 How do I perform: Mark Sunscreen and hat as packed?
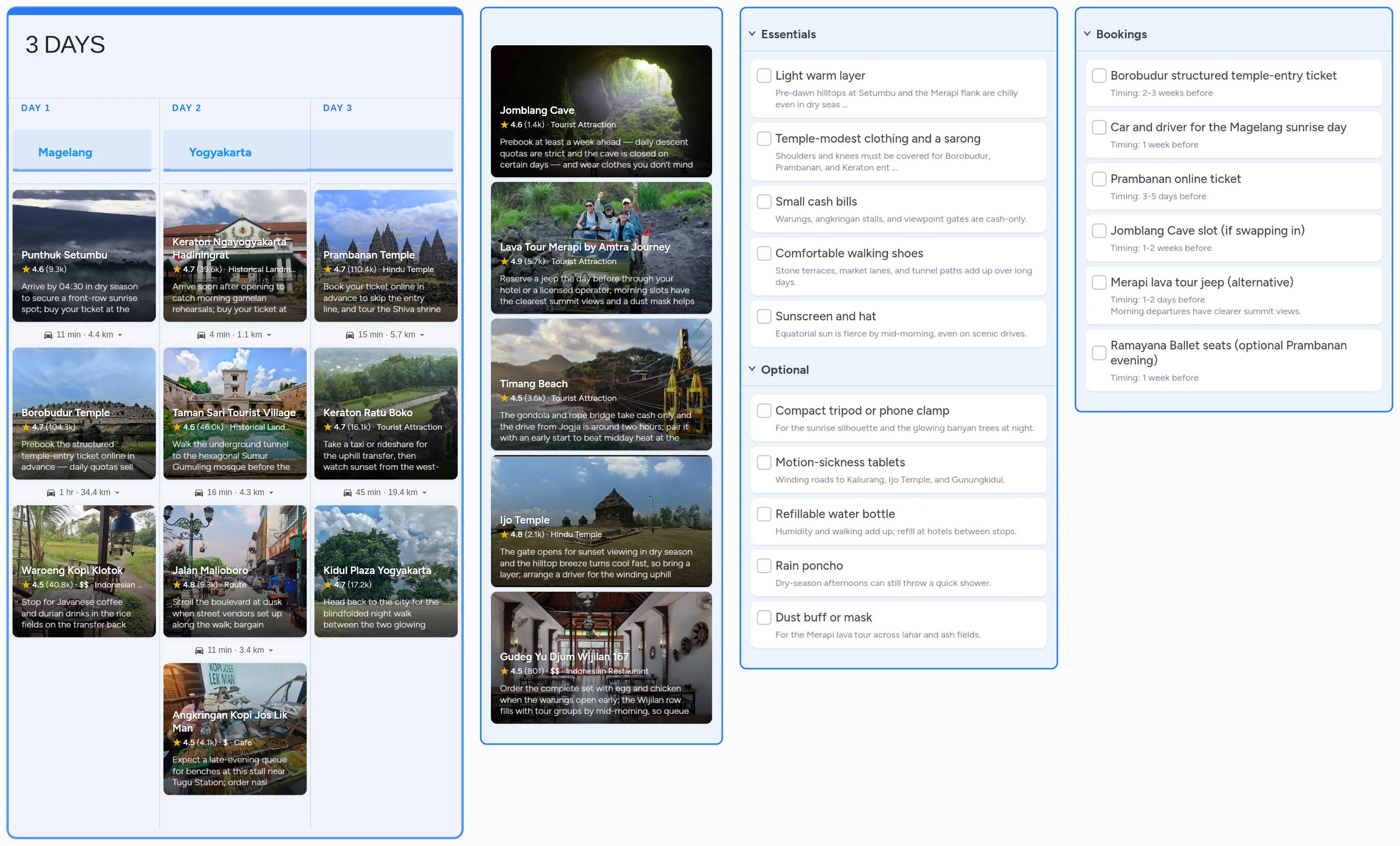[x=764, y=316]
